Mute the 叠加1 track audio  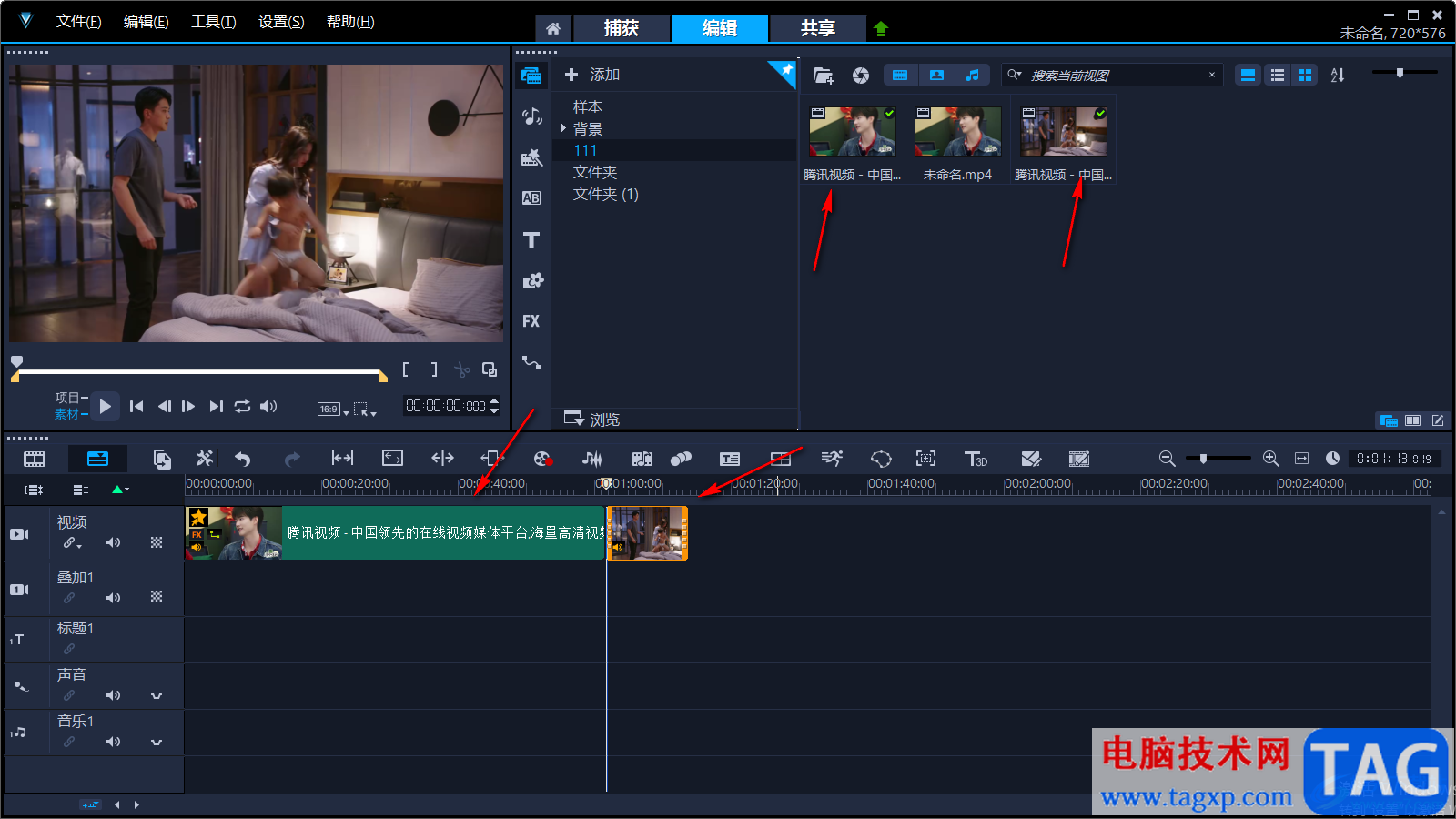click(113, 598)
